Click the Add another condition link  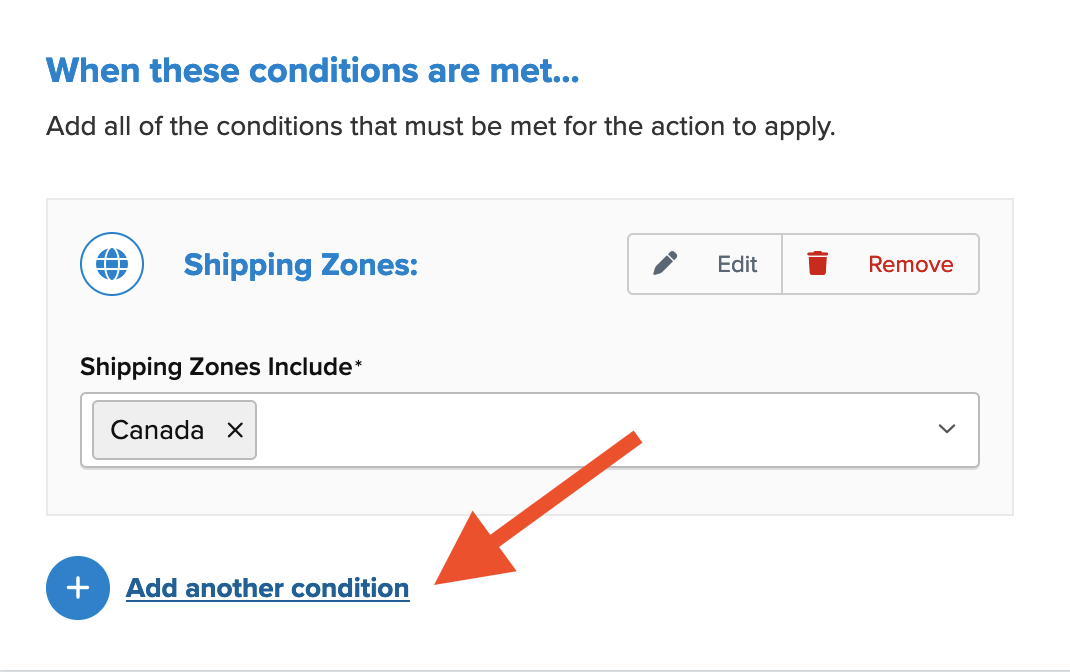[x=267, y=588]
